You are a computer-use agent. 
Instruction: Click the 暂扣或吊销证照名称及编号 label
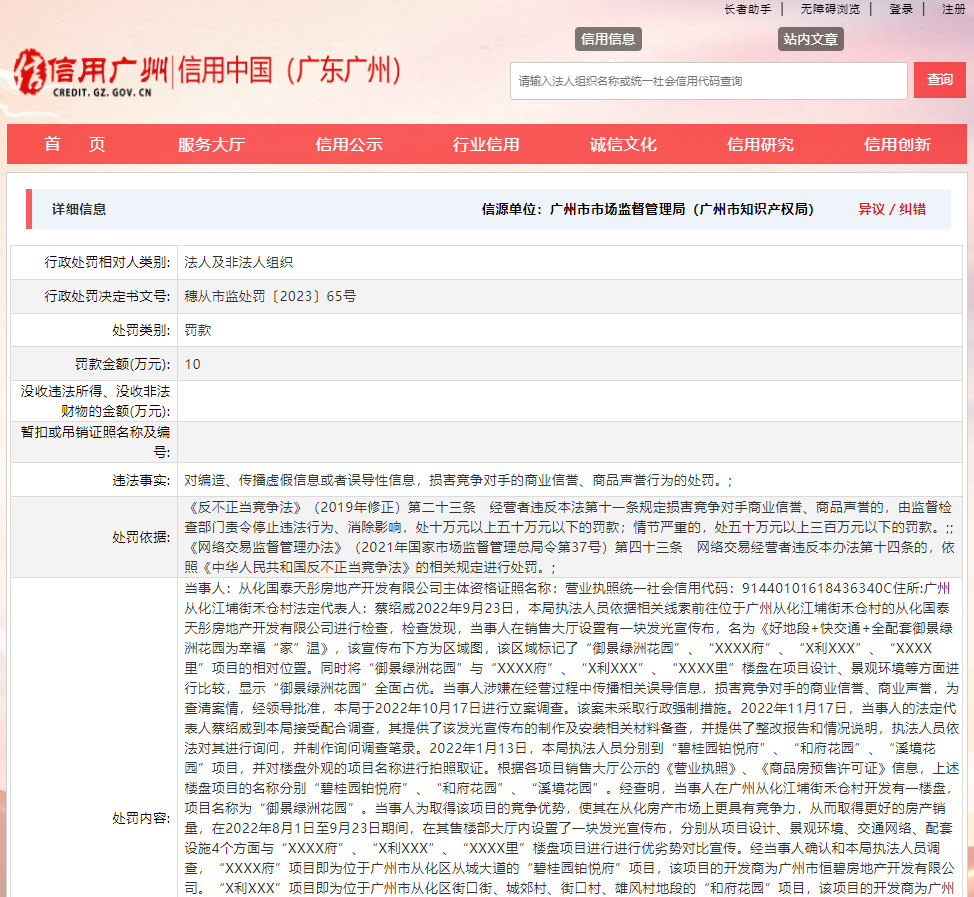click(95, 442)
